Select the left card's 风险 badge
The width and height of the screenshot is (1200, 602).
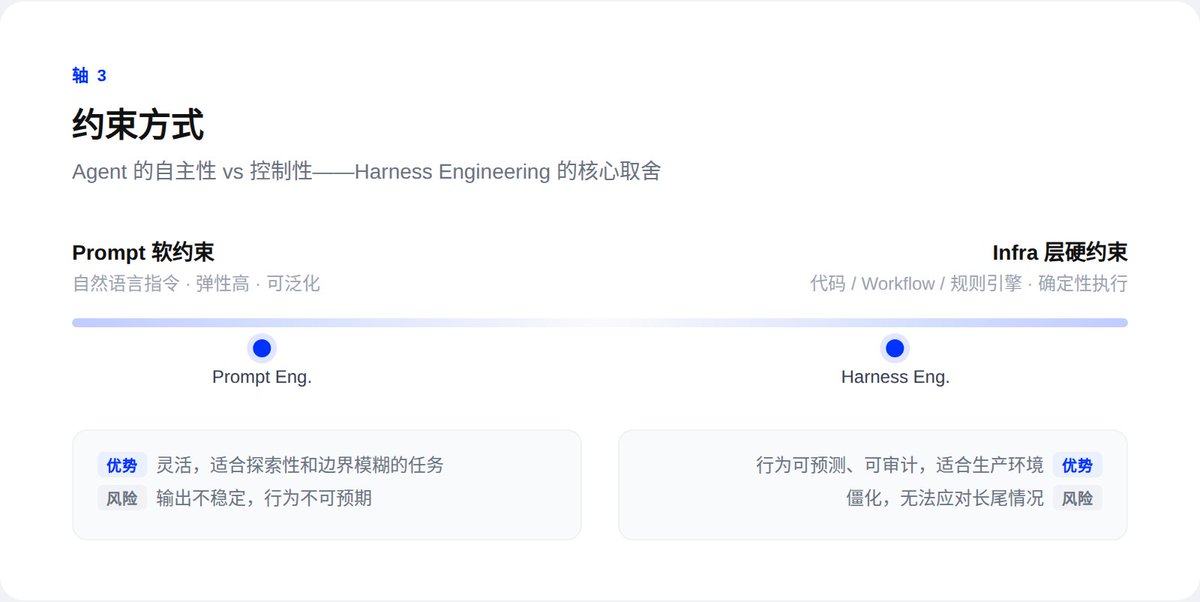122,498
